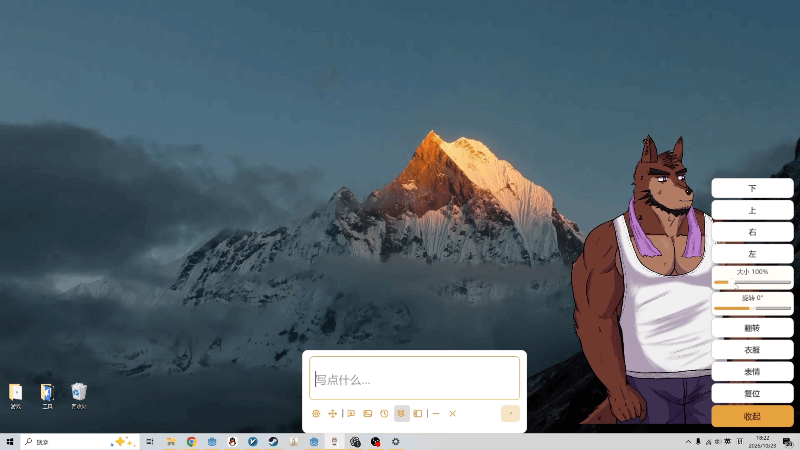Open the 表情 expression option
800x450 pixels.
coord(752,372)
